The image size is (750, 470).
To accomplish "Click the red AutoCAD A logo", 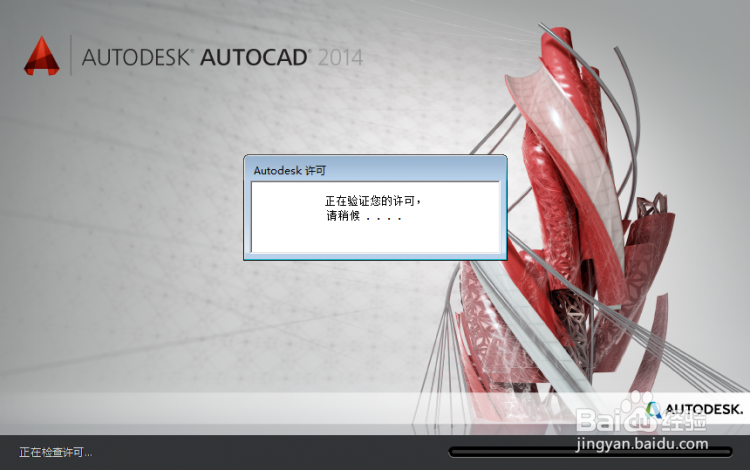I will coord(42,56).
